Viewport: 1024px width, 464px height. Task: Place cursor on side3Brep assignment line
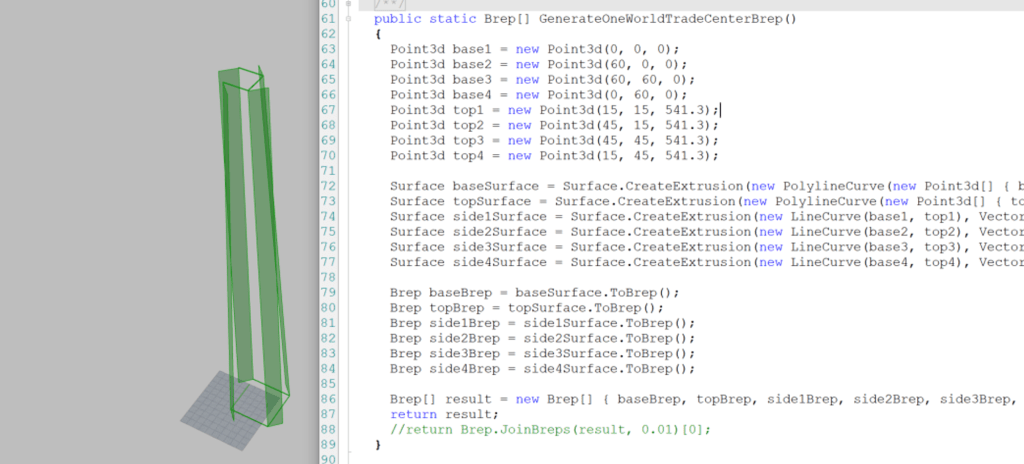coord(542,353)
